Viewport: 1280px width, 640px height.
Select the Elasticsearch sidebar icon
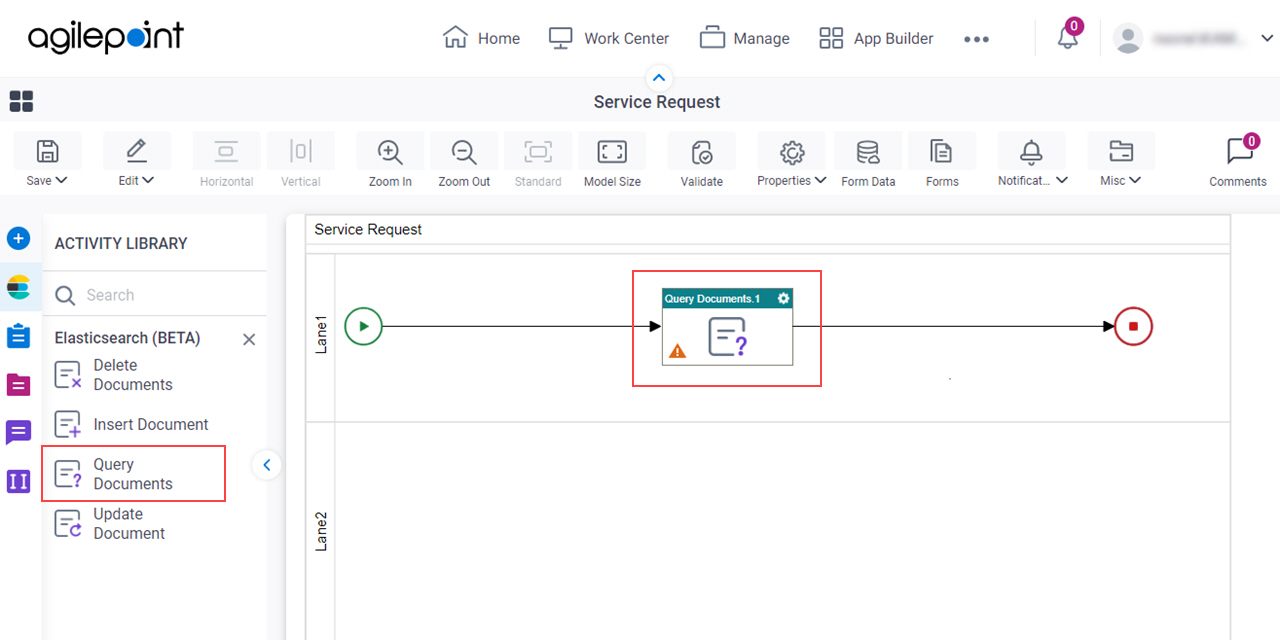(x=18, y=288)
